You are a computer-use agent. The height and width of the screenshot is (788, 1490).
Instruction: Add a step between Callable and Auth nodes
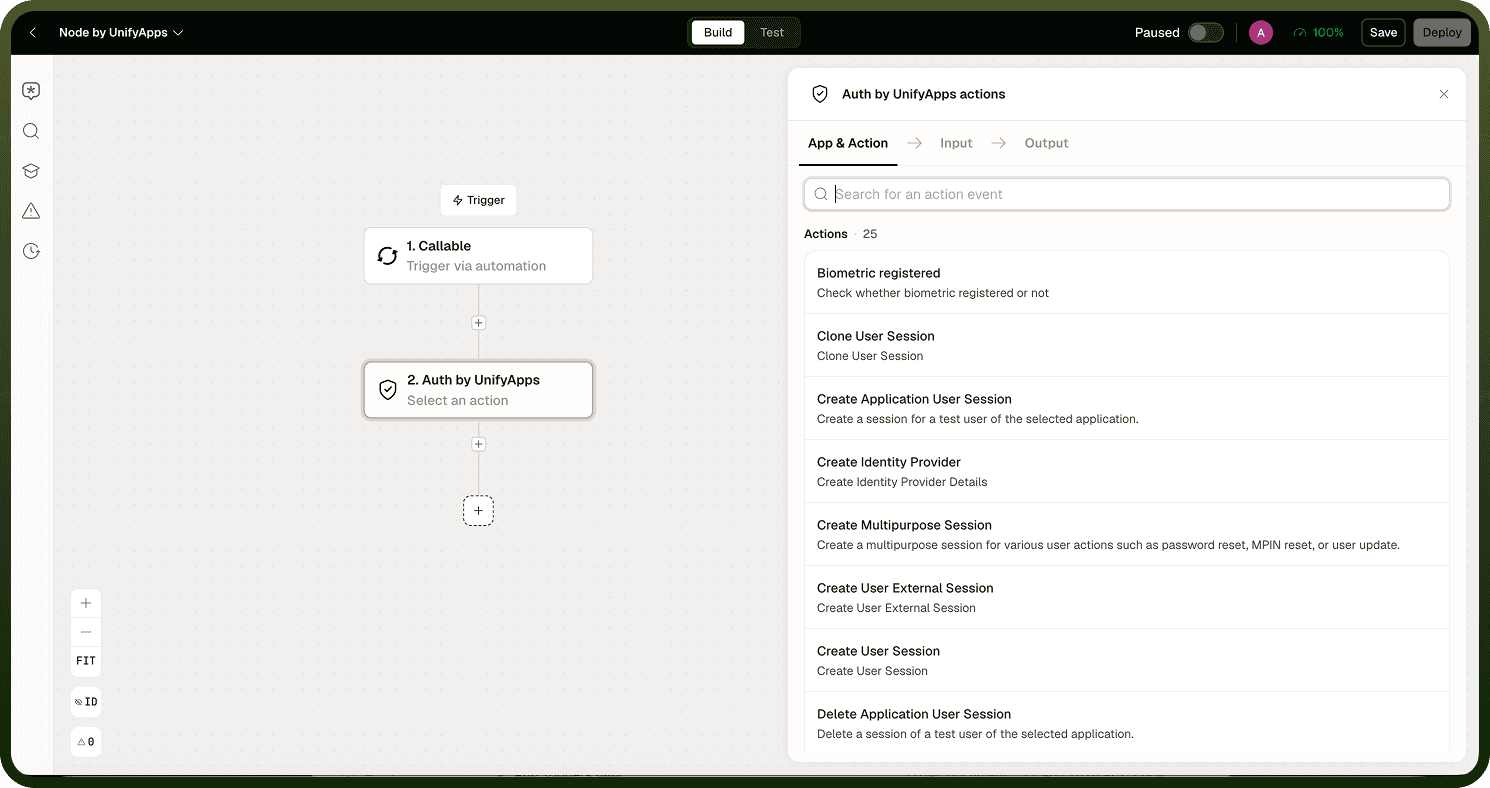tap(479, 323)
